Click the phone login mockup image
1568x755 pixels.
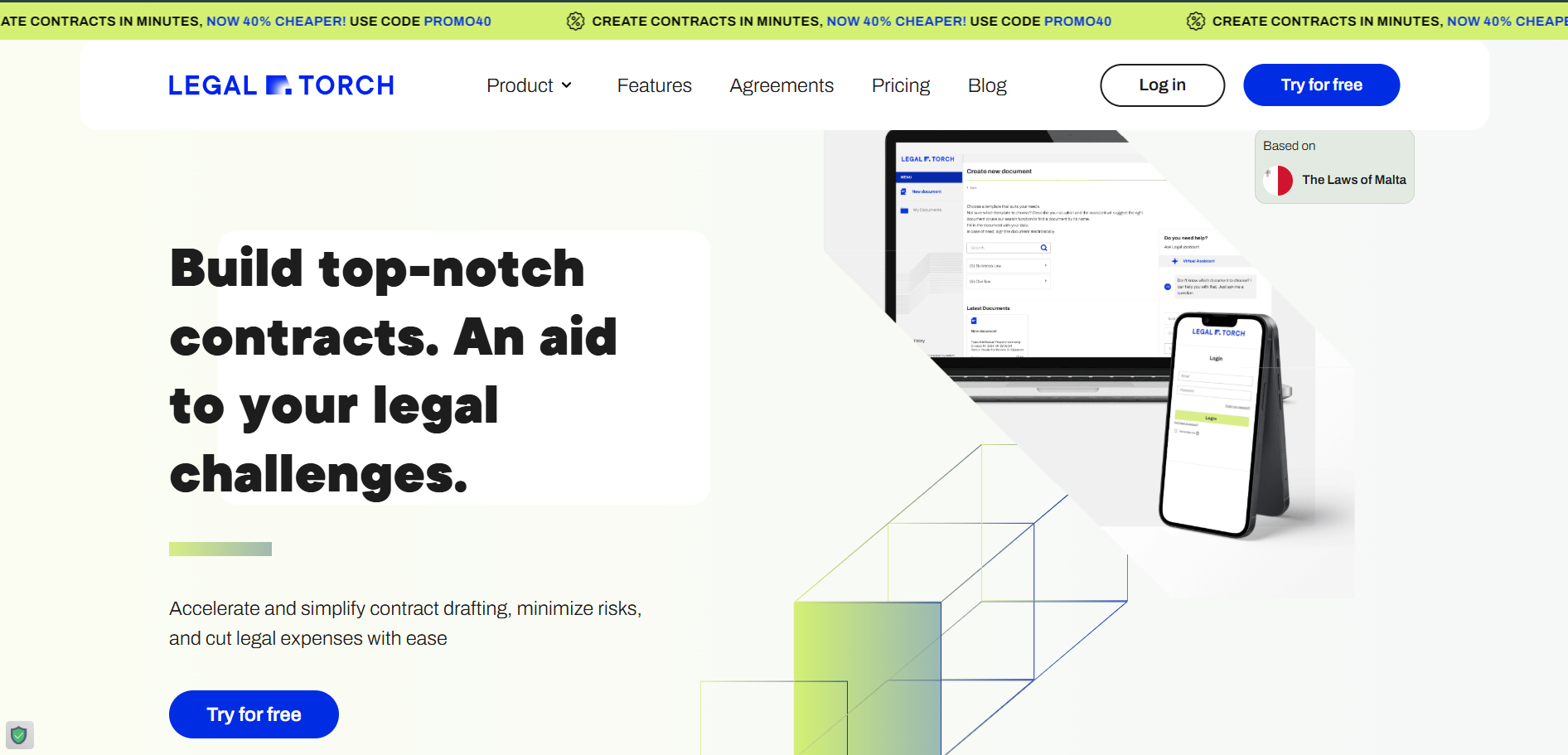pos(1222,424)
